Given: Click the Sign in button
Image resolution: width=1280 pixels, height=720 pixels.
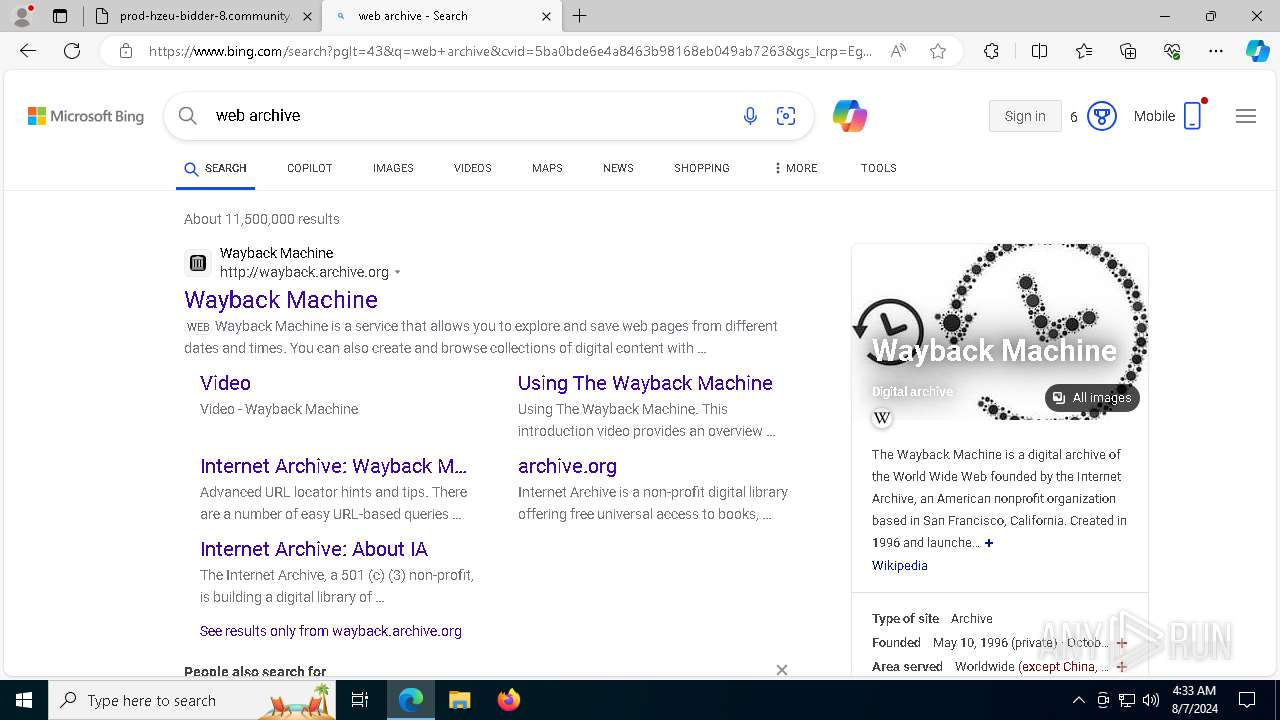Looking at the screenshot, I should (x=1025, y=116).
